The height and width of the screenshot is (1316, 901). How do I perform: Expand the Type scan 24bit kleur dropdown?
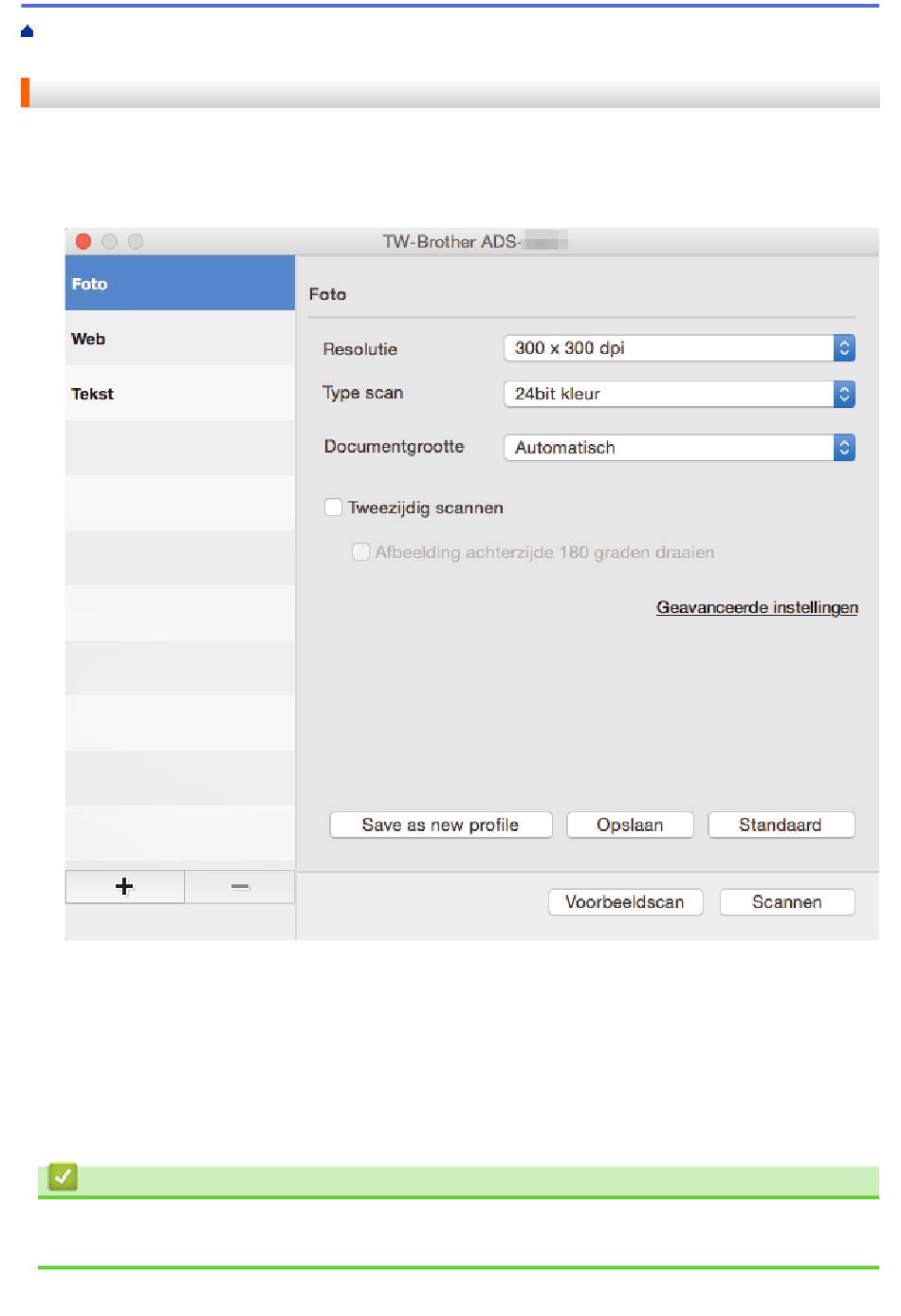[x=669, y=394]
